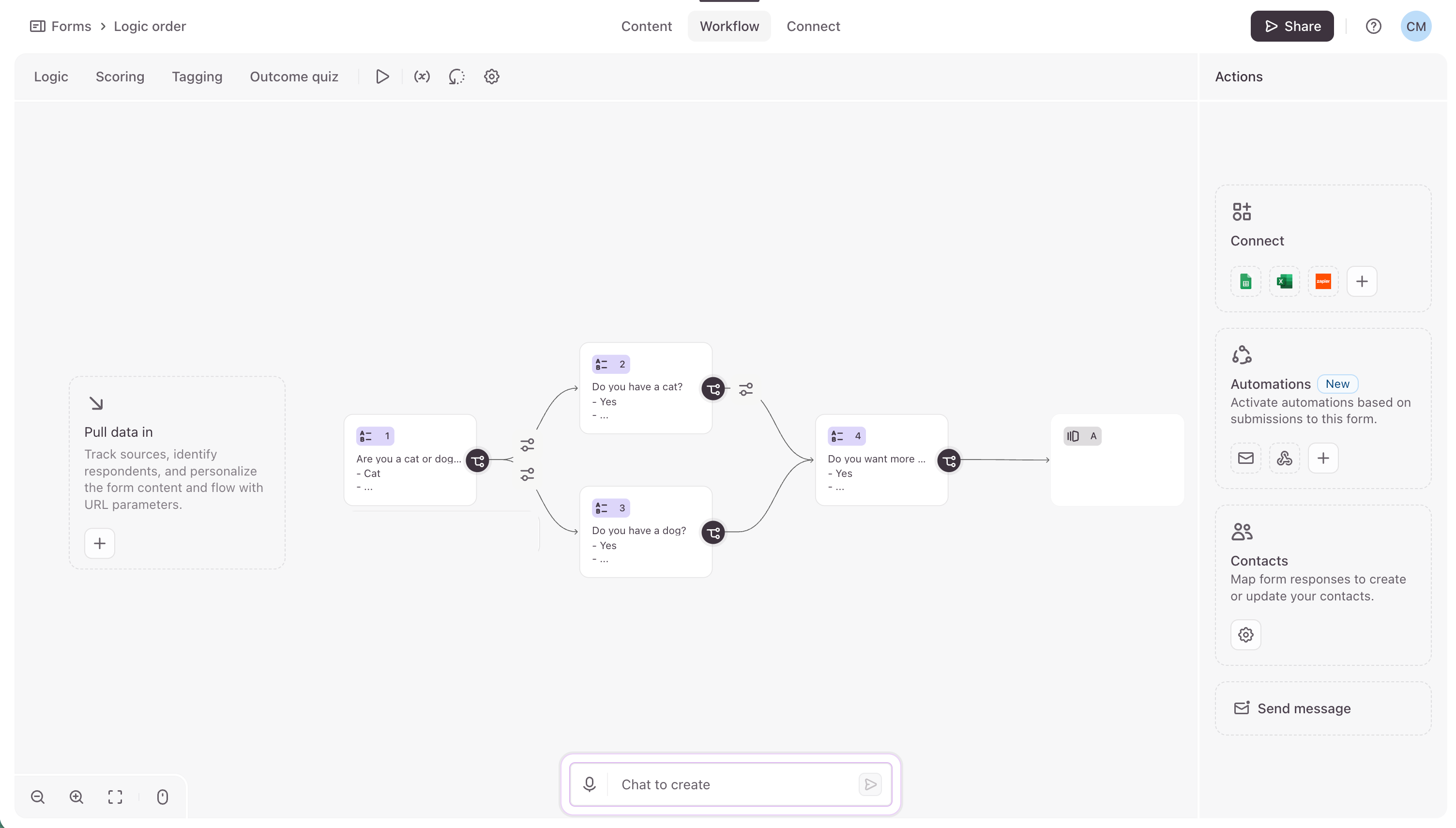Add a Pull data in parameter
This screenshot has width=1456, height=828.
pyautogui.click(x=100, y=544)
